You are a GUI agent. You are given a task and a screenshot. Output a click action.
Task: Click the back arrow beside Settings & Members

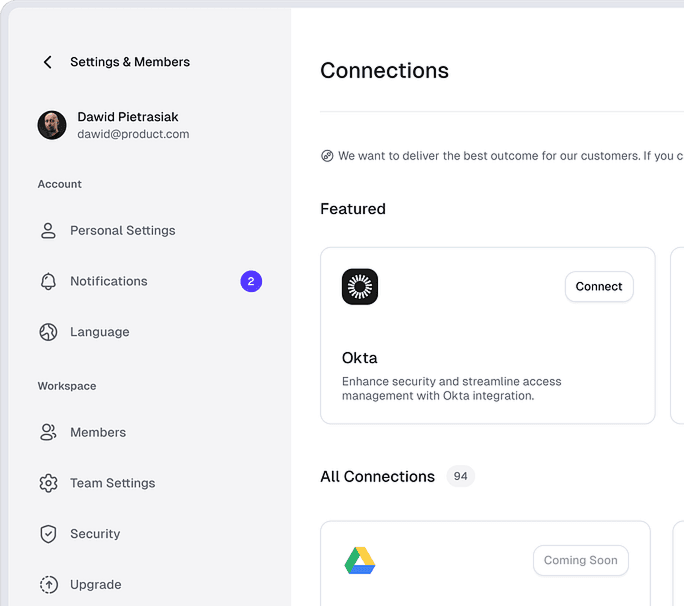47,62
